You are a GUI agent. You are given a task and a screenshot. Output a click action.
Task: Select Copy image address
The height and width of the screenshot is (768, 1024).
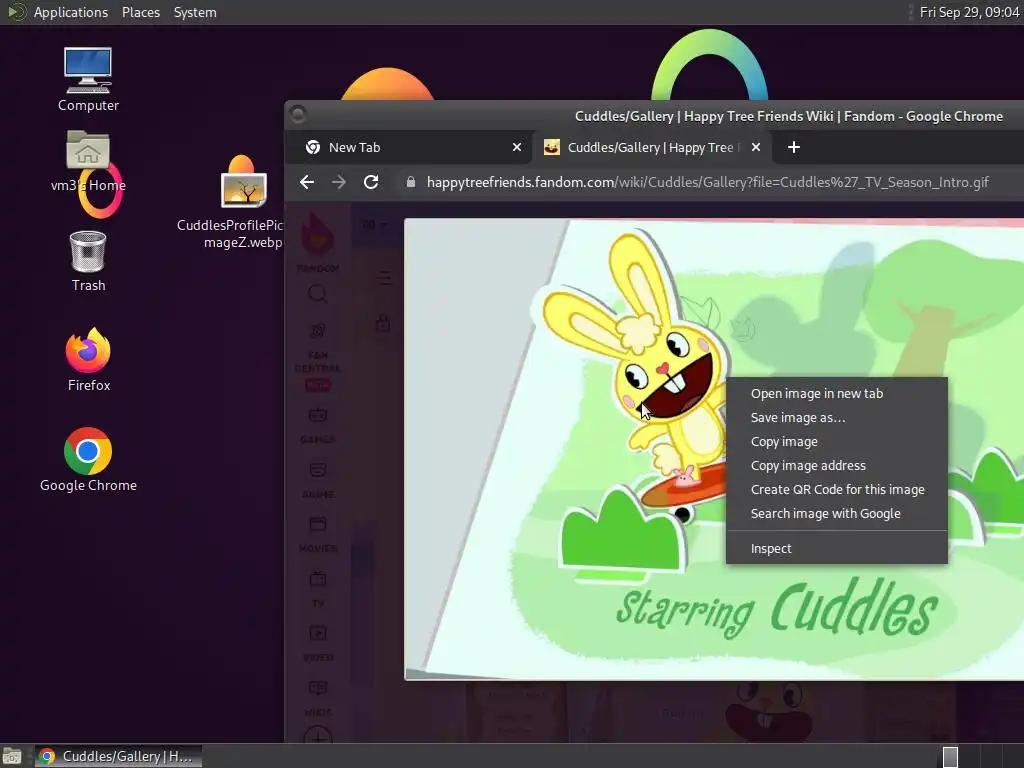tap(837, 466)
